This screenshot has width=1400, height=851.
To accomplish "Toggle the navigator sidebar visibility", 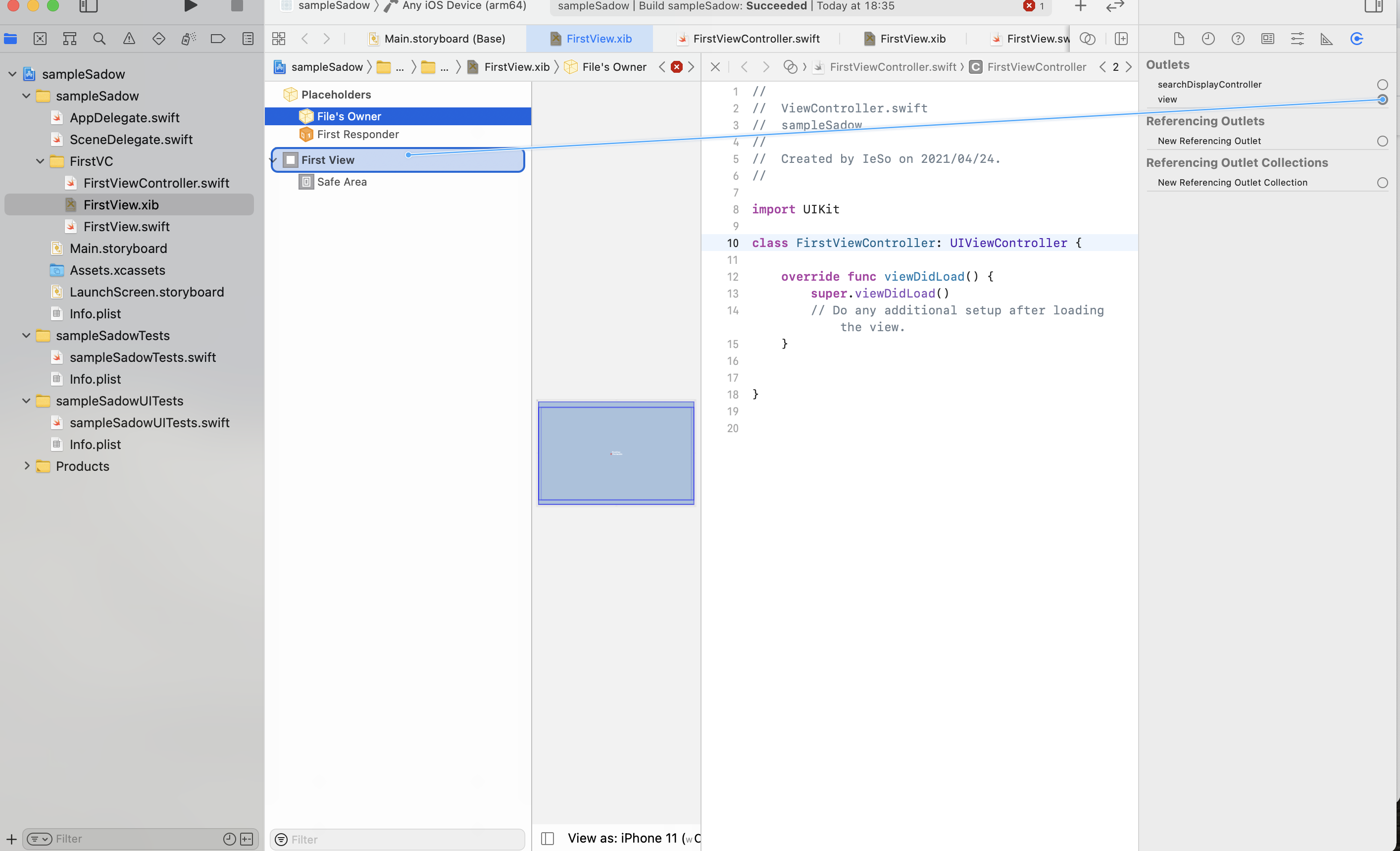I will tap(88, 6).
